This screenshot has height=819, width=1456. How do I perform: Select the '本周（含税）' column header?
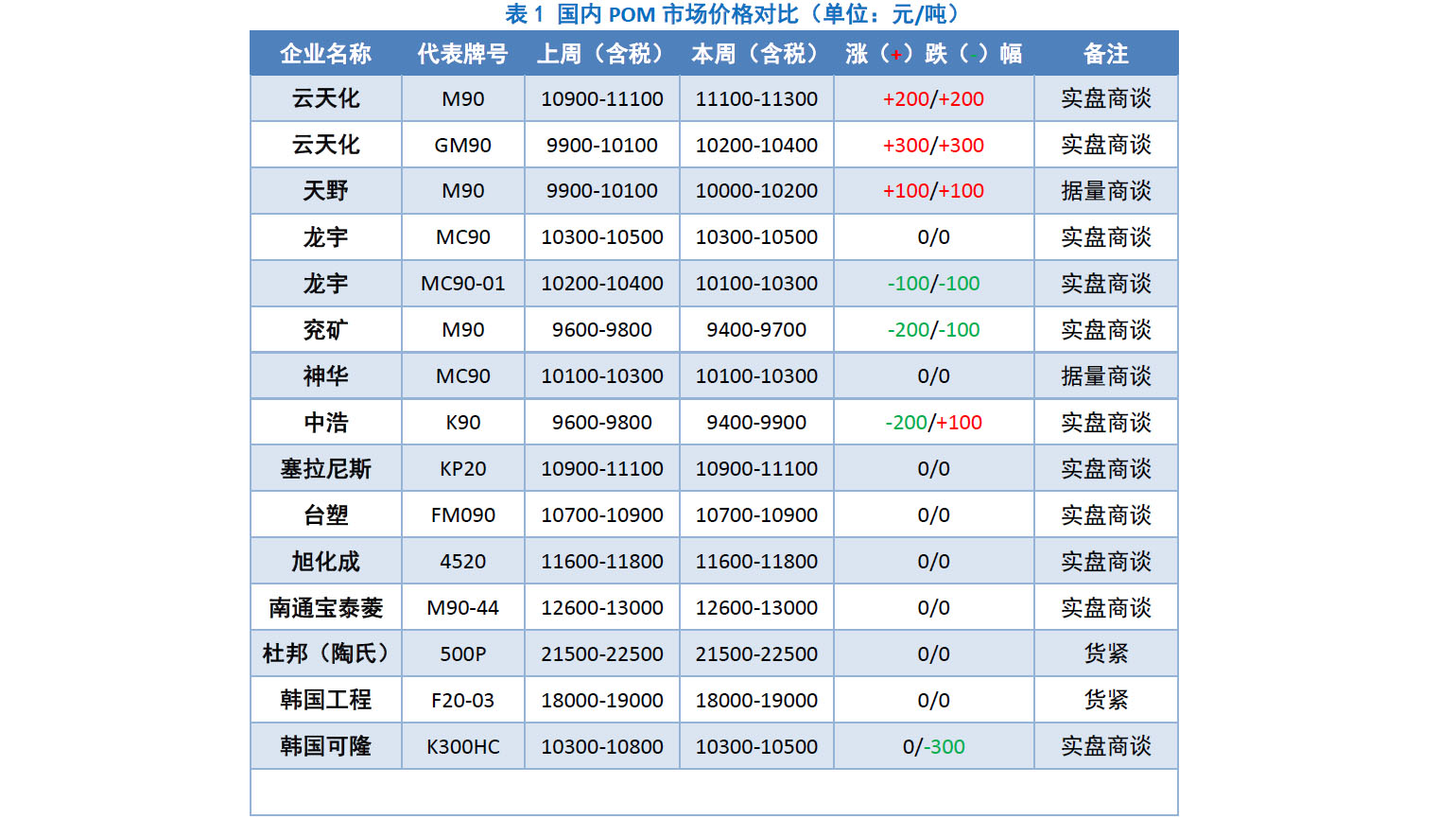[756, 54]
